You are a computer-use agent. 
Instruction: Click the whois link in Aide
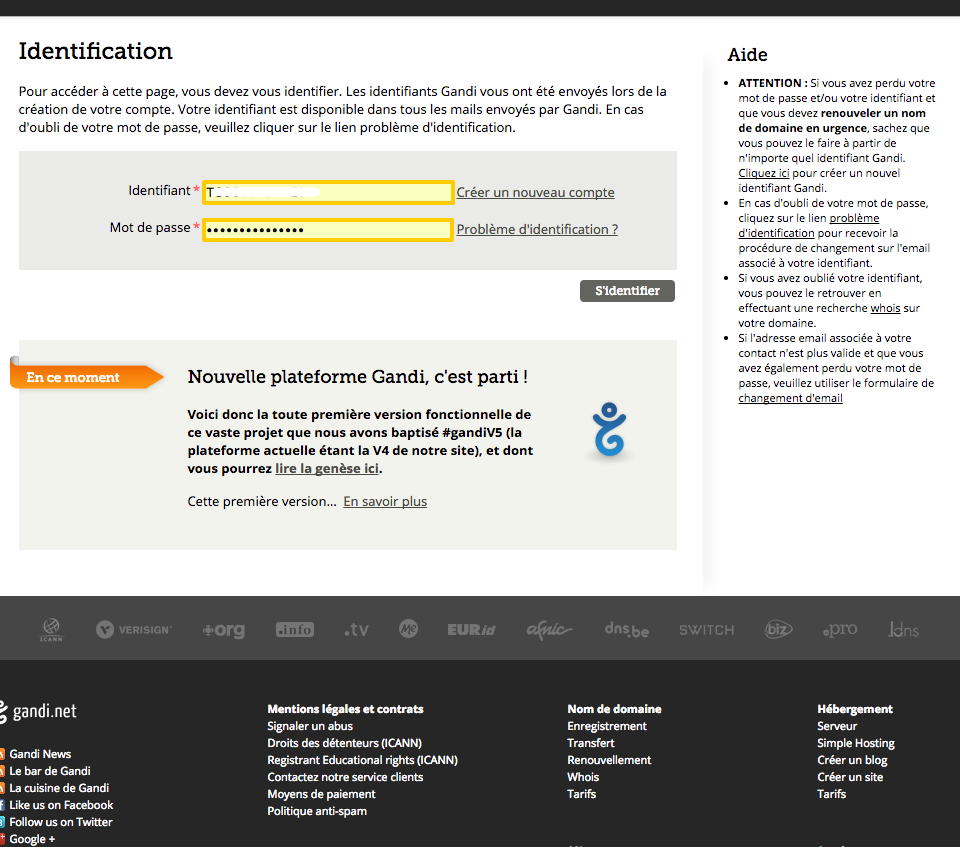(885, 308)
